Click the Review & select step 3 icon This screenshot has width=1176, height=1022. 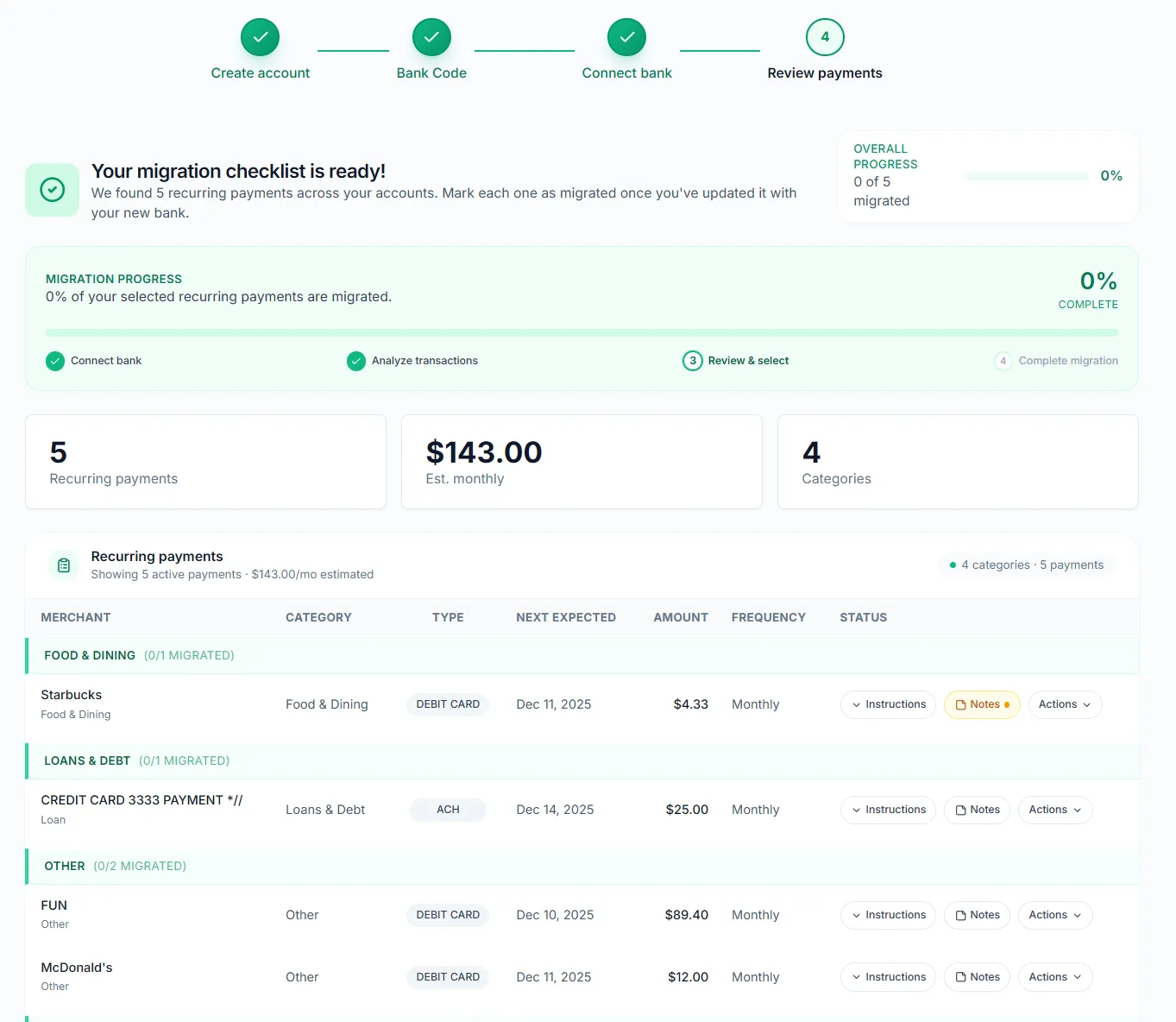(692, 361)
